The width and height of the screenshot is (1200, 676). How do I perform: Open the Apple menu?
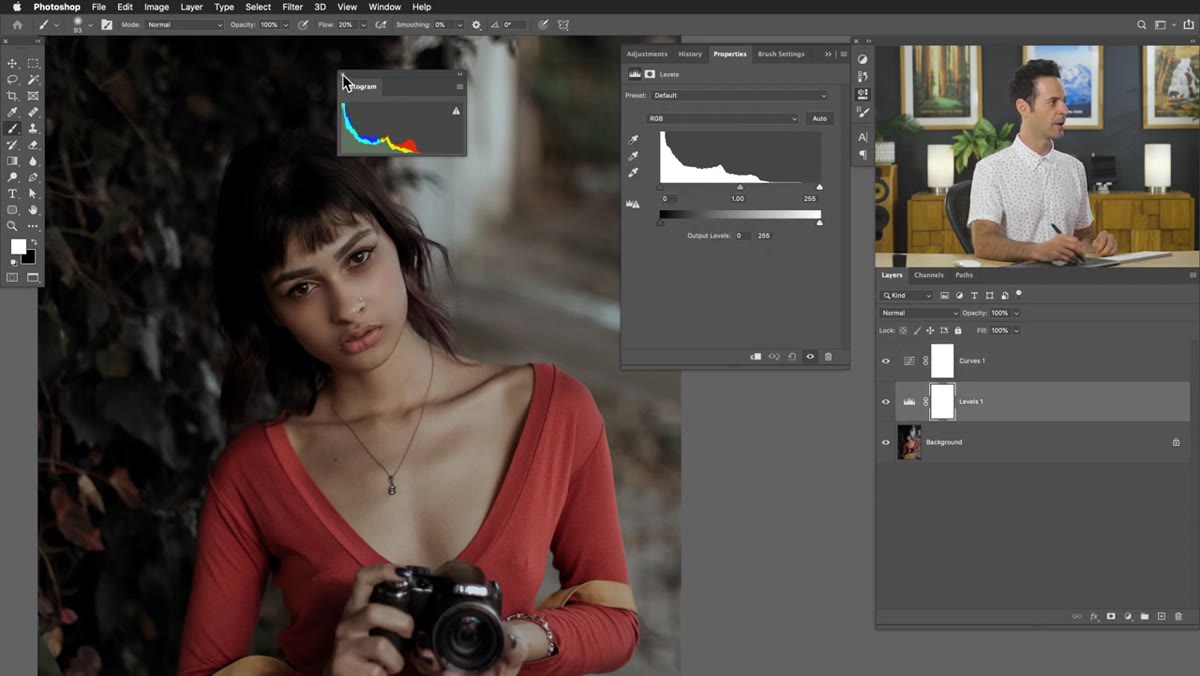click(16, 7)
